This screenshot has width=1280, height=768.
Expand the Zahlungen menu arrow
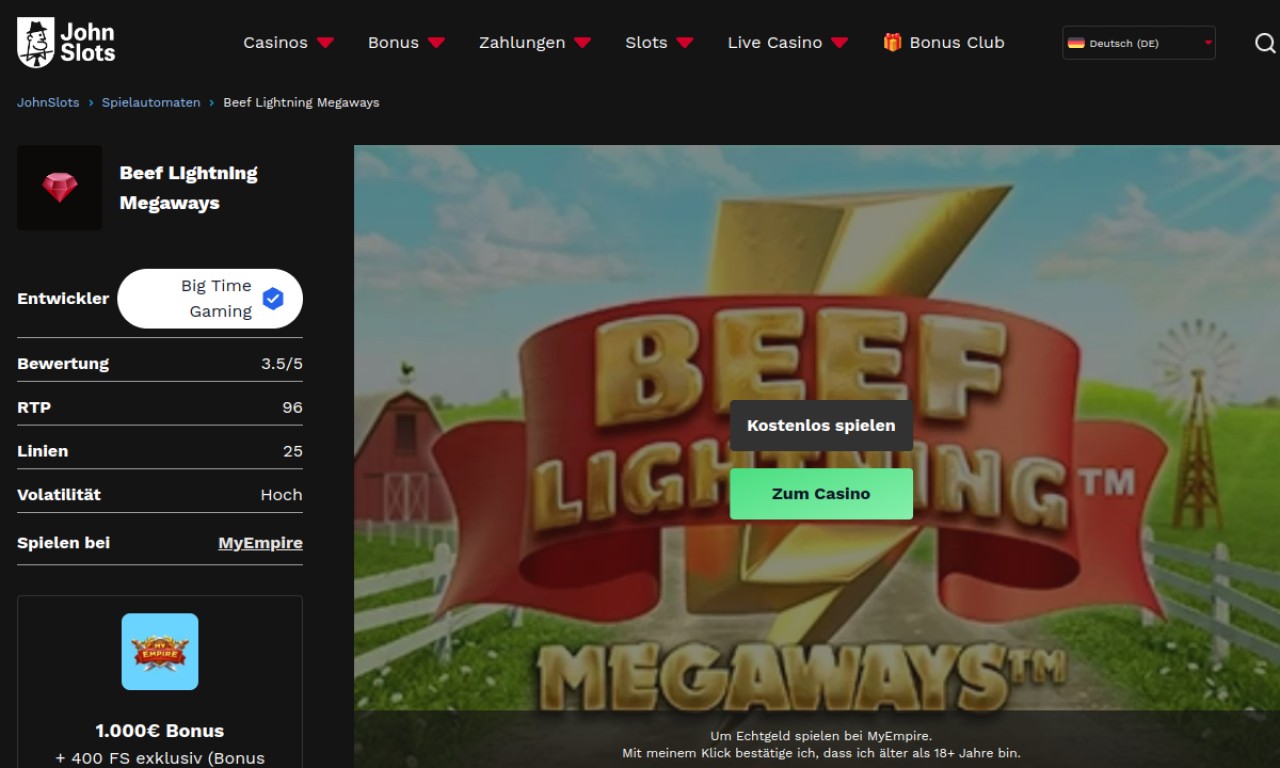coord(582,43)
